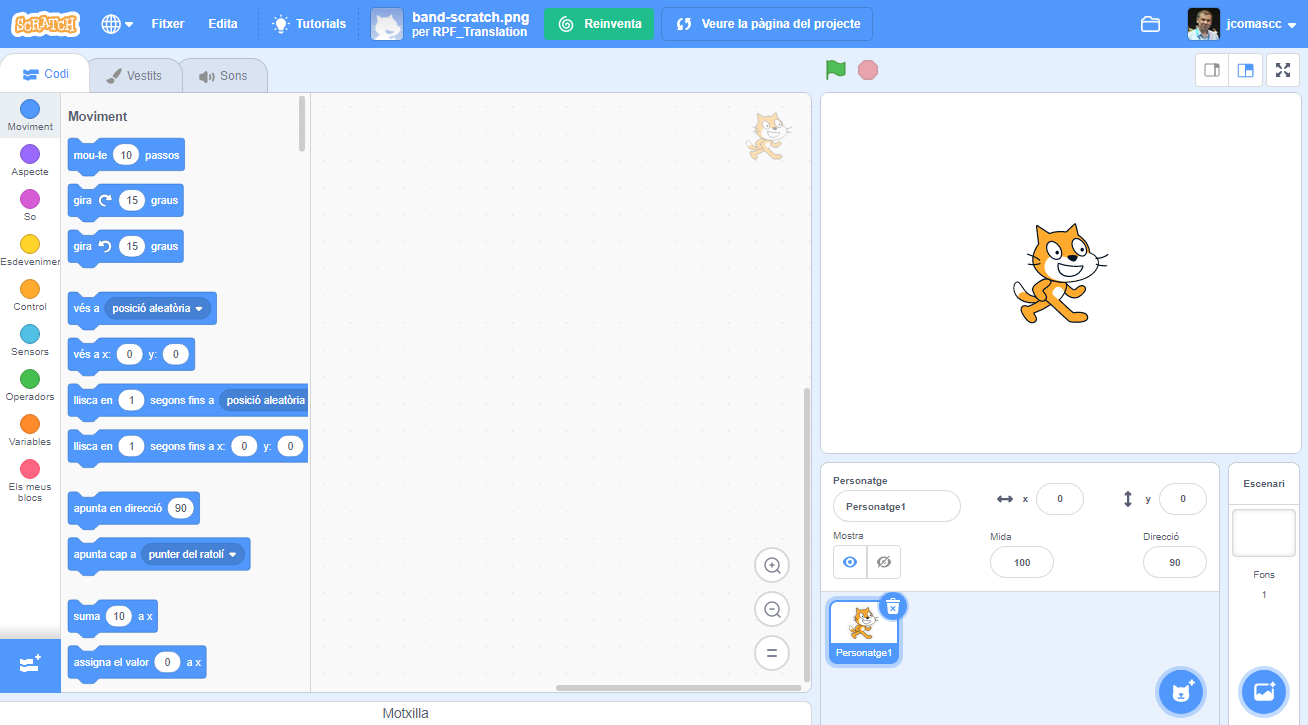
Task: Click the green flag to run project
Action: [x=835, y=70]
